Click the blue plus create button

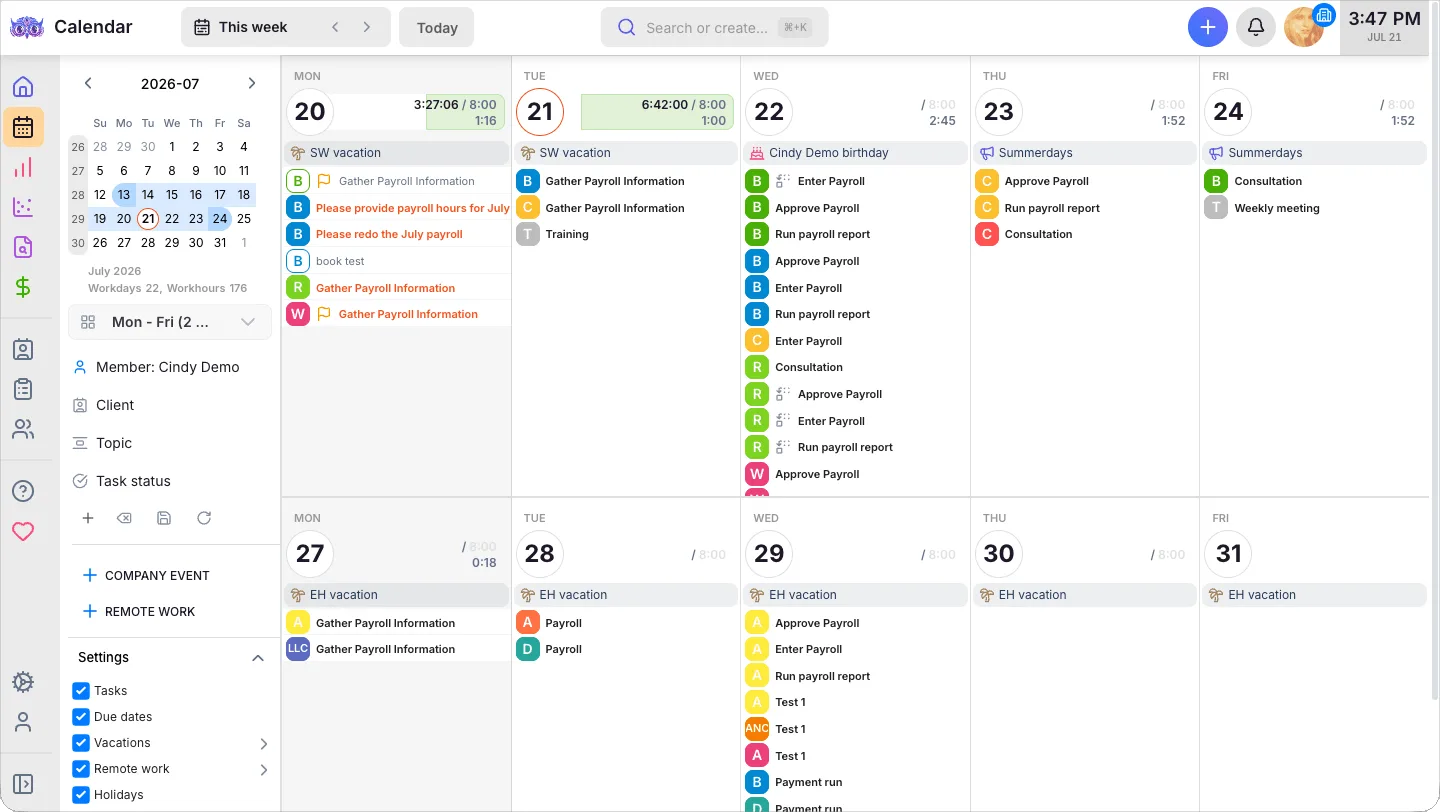click(x=1208, y=27)
